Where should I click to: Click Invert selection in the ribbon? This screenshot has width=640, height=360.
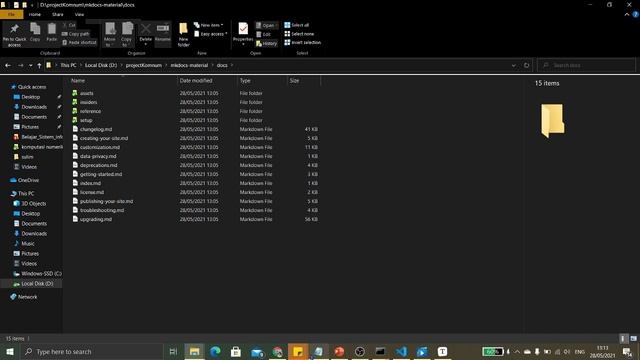click(x=302, y=42)
